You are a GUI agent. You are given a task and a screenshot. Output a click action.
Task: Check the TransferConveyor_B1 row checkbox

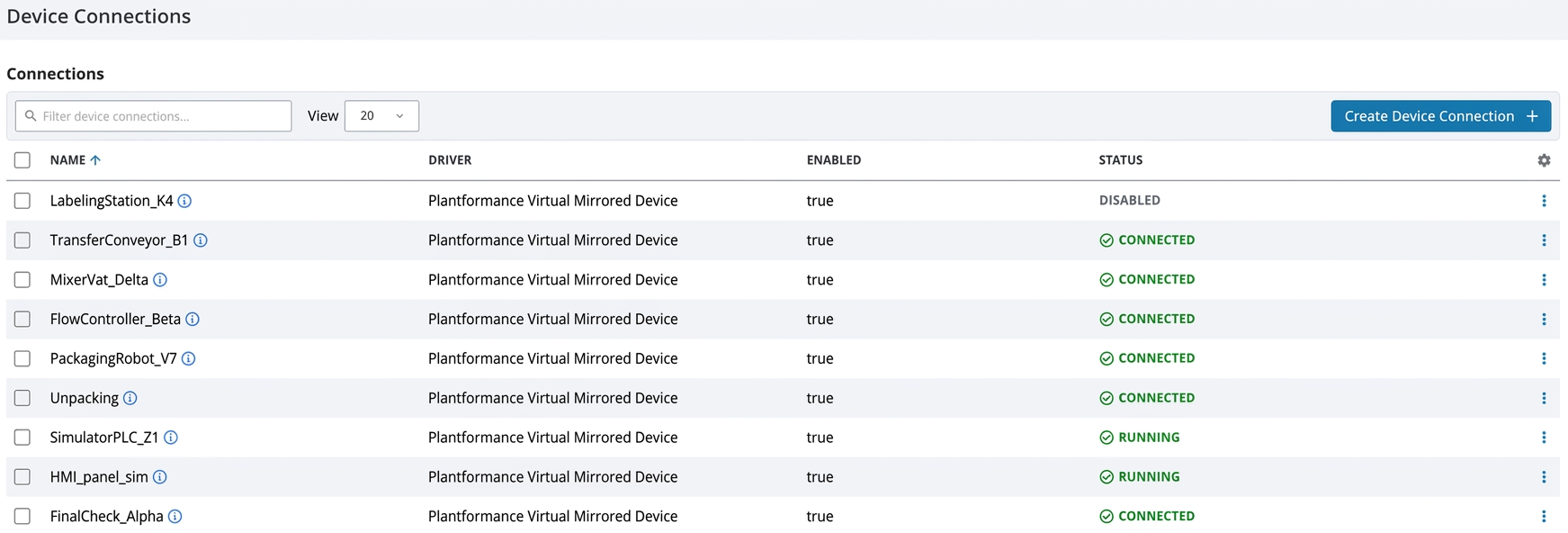pyautogui.click(x=22, y=240)
